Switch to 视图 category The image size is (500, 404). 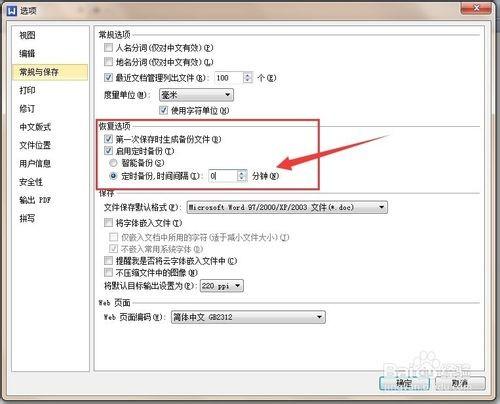click(27, 35)
